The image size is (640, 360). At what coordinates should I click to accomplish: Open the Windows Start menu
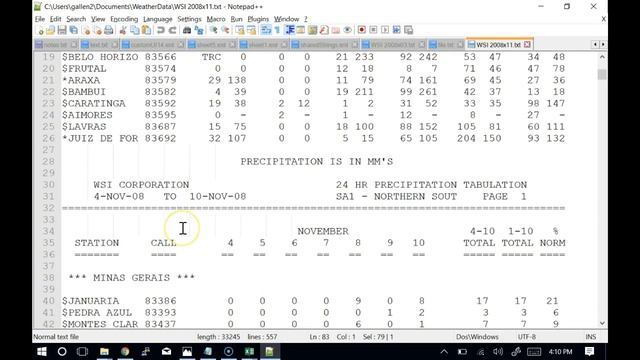(x=42, y=351)
